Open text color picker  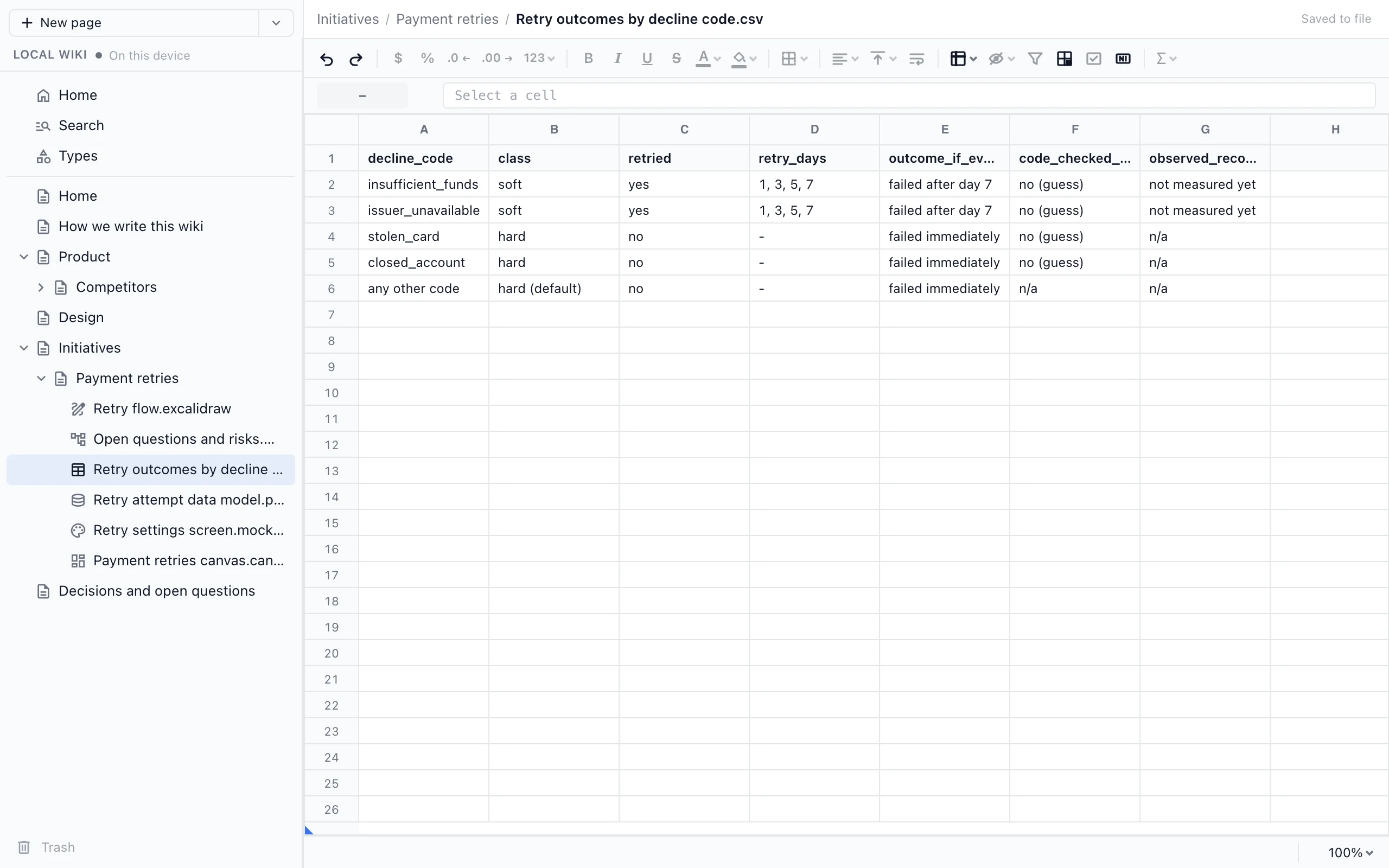click(708, 59)
